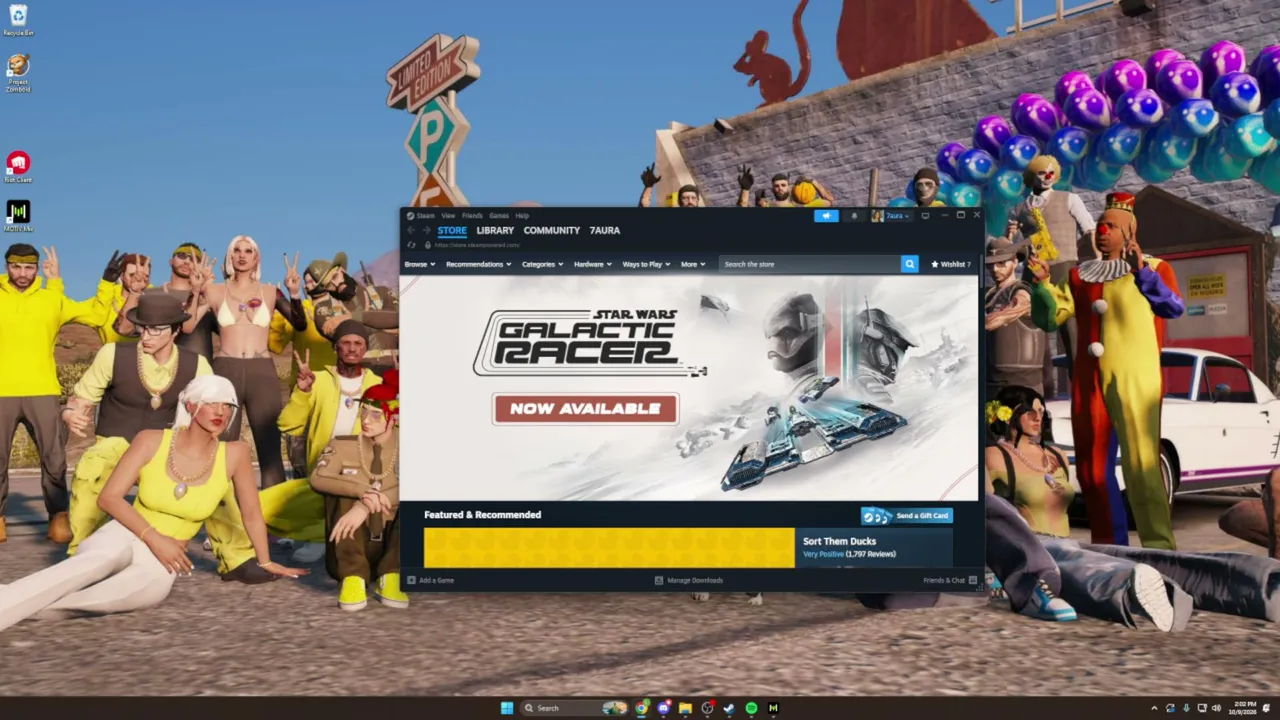The height and width of the screenshot is (720, 1280).
Task: Click the Sort Them Ducks title
Action: coord(839,541)
